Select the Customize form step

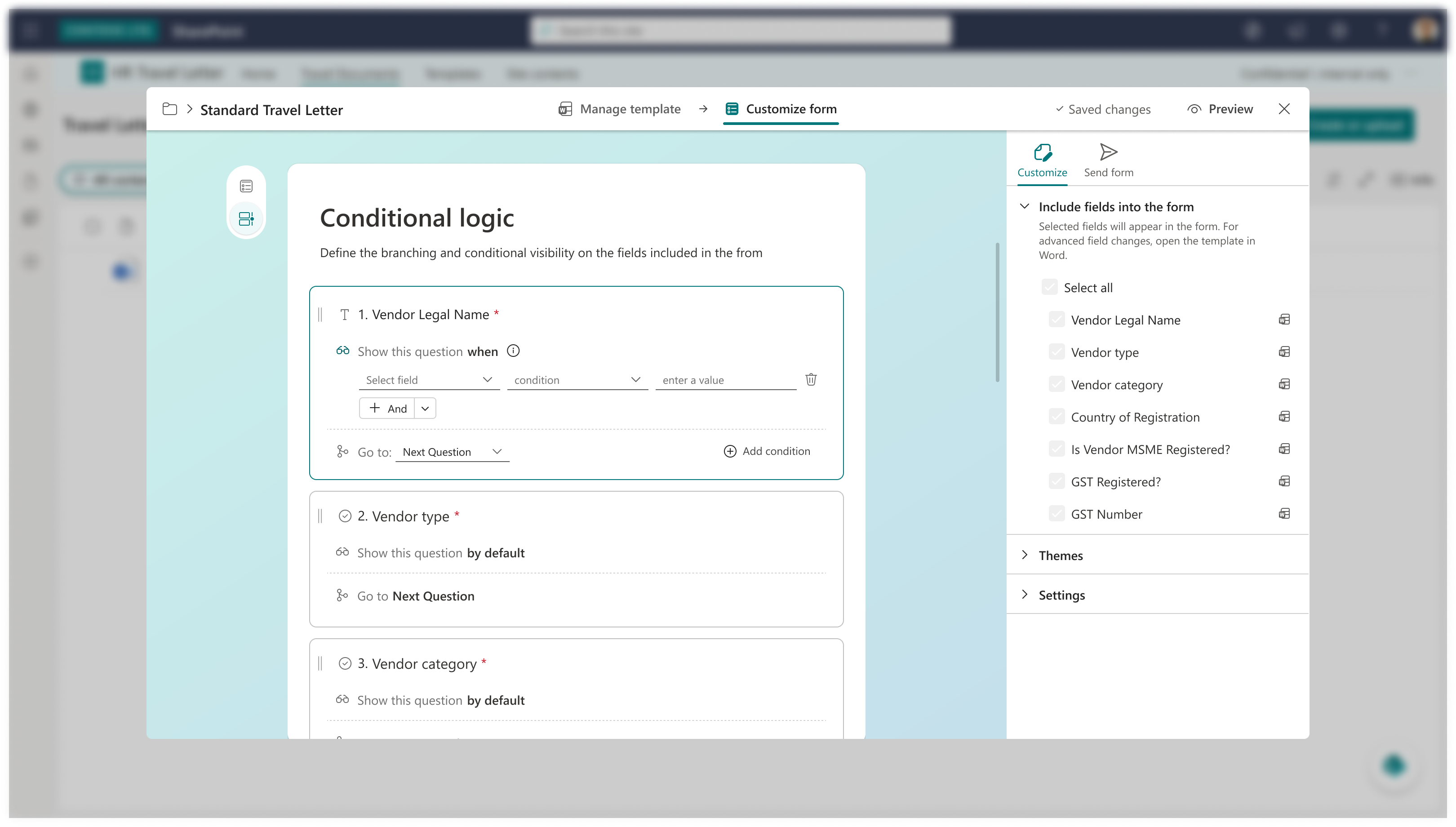(781, 109)
